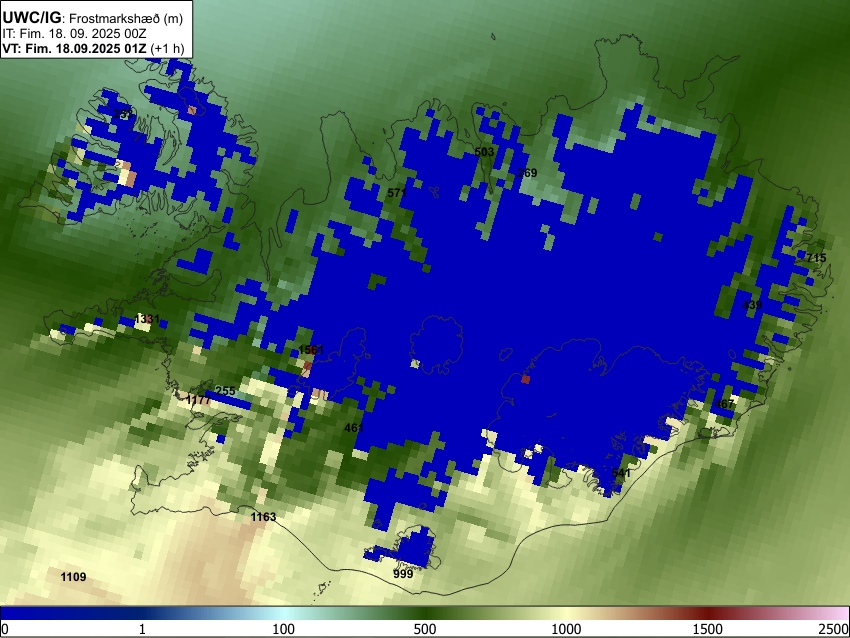Click the colorbar label 1500
This screenshot has height=638, width=850.
click(x=708, y=629)
